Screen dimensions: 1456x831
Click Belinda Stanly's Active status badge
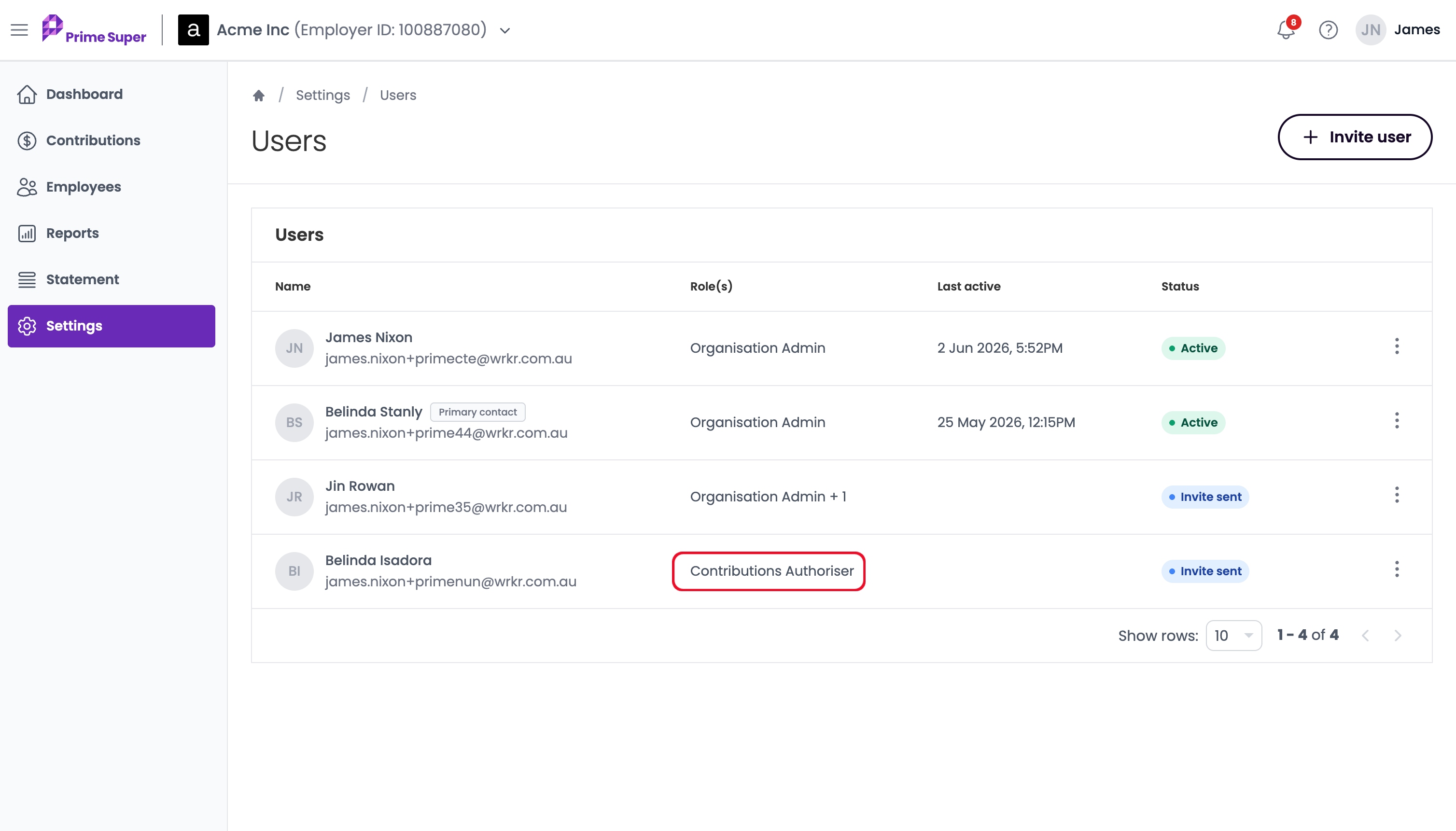1193,422
